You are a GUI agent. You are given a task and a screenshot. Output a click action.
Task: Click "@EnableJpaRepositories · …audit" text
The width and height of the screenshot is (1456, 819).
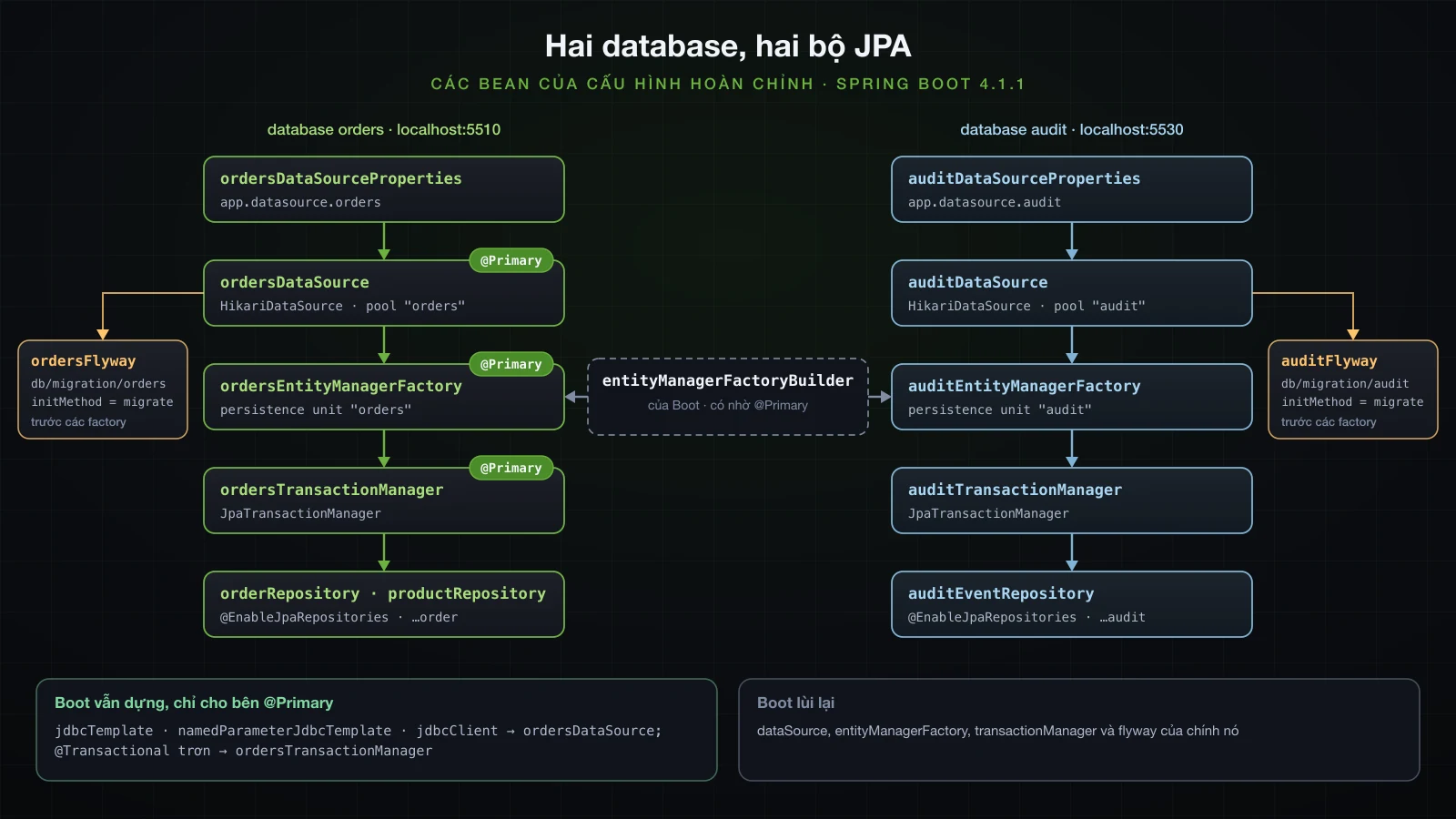[x=1026, y=617]
